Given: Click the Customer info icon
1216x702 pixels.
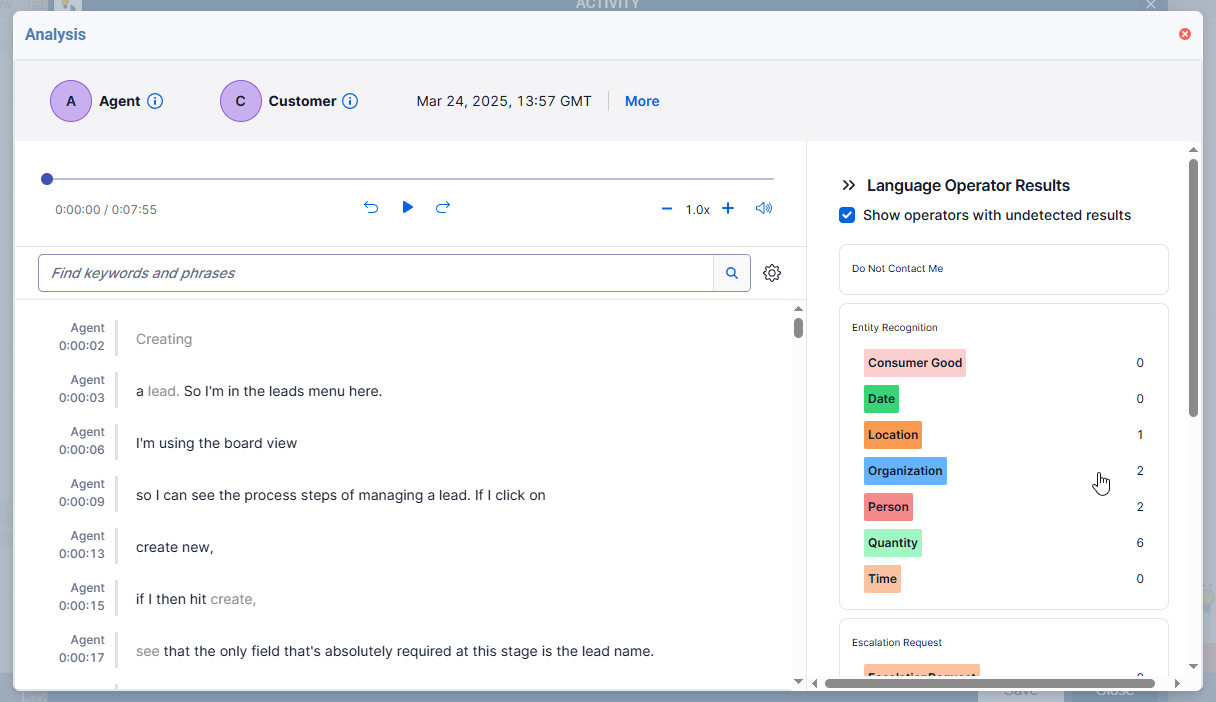Looking at the screenshot, I should [350, 101].
